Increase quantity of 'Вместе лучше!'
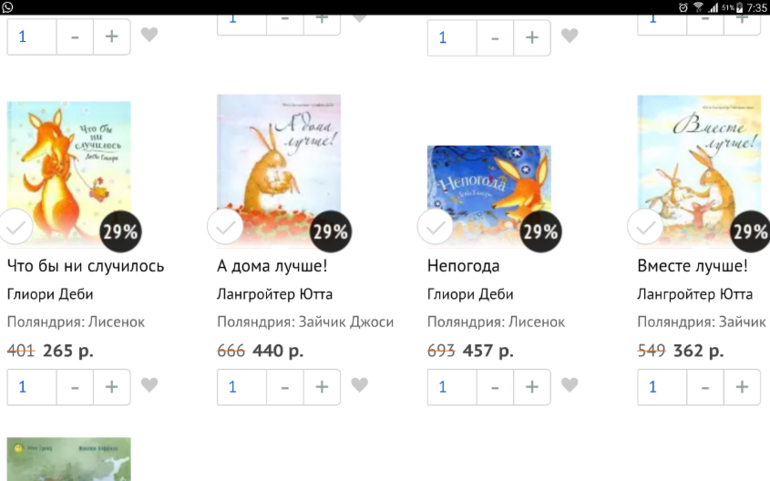The image size is (770, 481). (x=742, y=387)
